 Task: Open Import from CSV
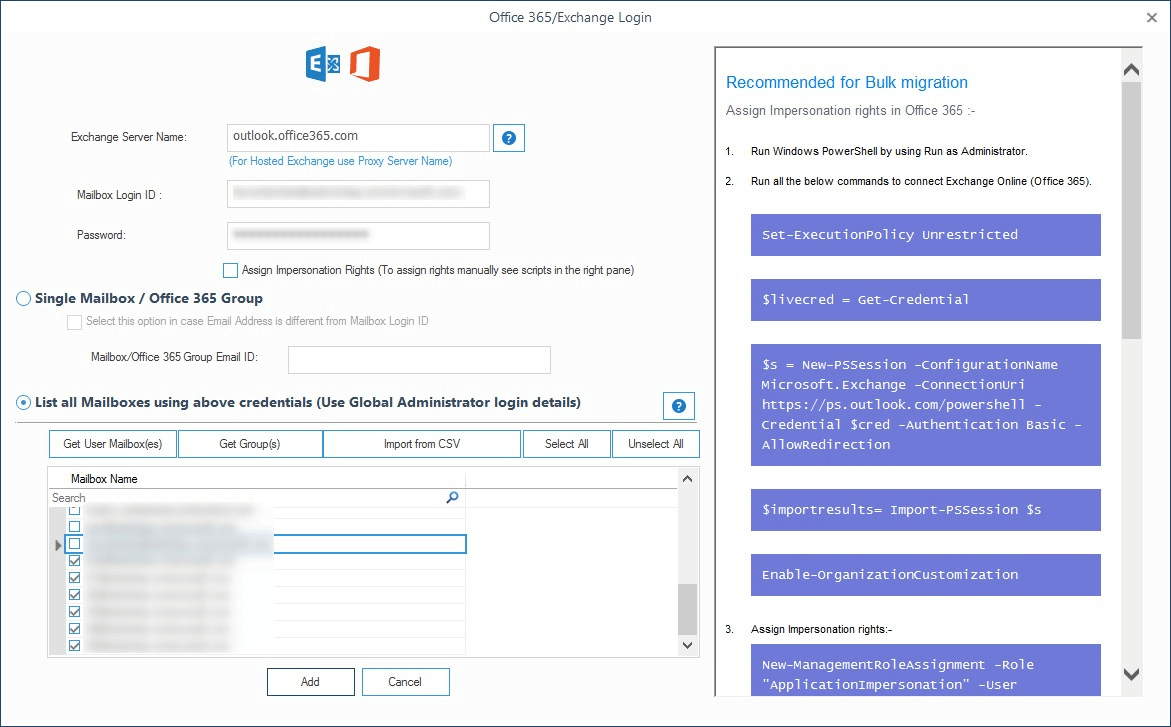click(422, 444)
